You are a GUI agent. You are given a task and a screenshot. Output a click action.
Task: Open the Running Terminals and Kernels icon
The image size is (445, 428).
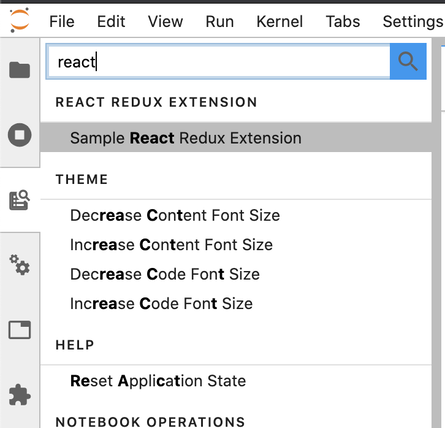tap(20, 135)
